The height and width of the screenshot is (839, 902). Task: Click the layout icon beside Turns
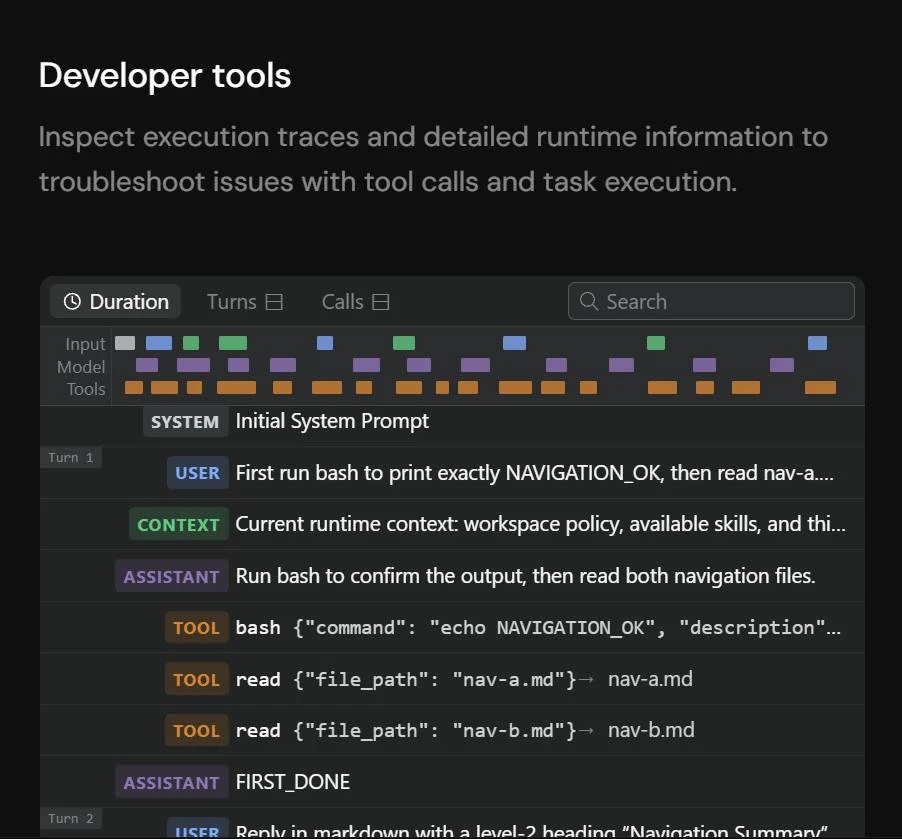click(274, 302)
